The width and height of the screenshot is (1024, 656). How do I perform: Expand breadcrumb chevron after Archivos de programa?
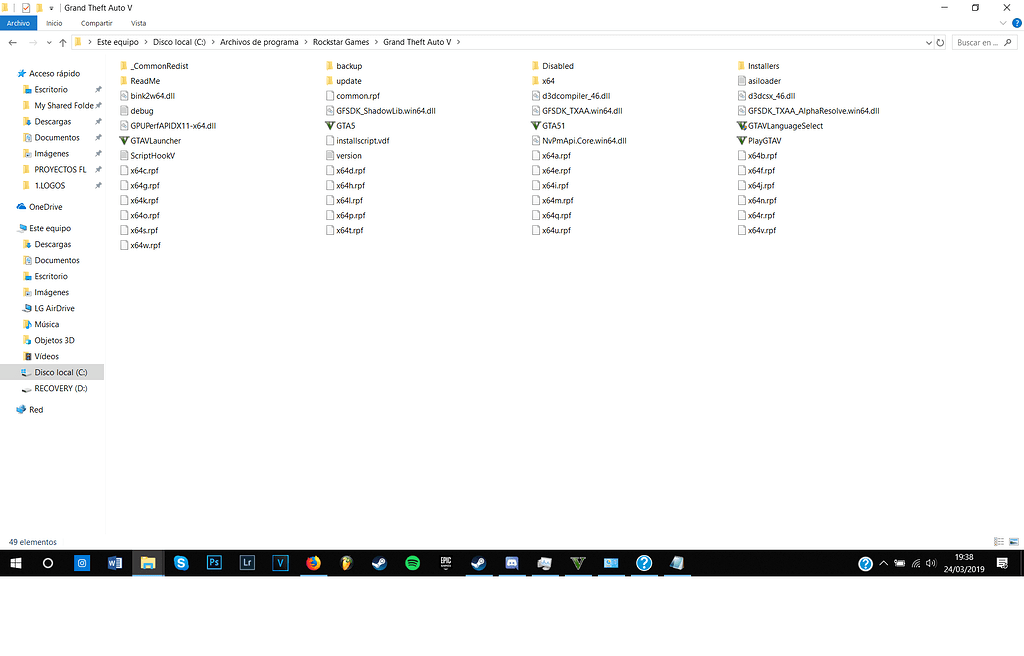(306, 42)
